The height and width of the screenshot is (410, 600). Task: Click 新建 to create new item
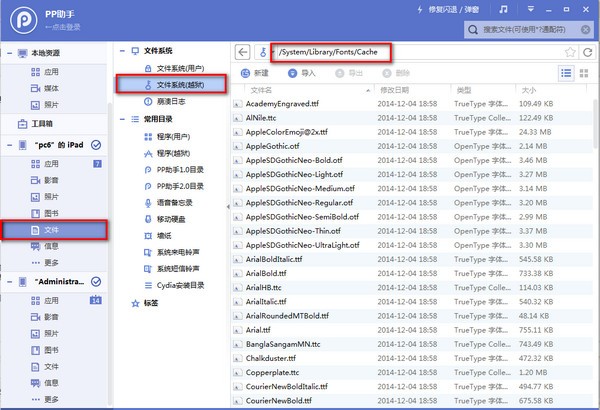[x=255, y=73]
